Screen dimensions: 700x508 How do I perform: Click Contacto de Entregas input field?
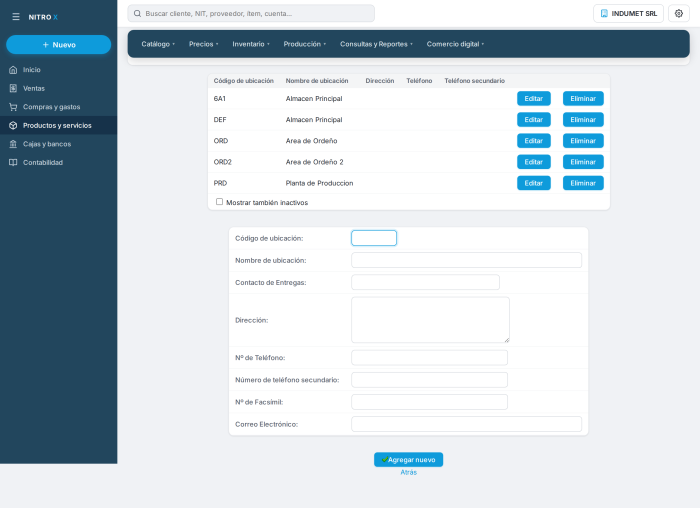coord(425,282)
